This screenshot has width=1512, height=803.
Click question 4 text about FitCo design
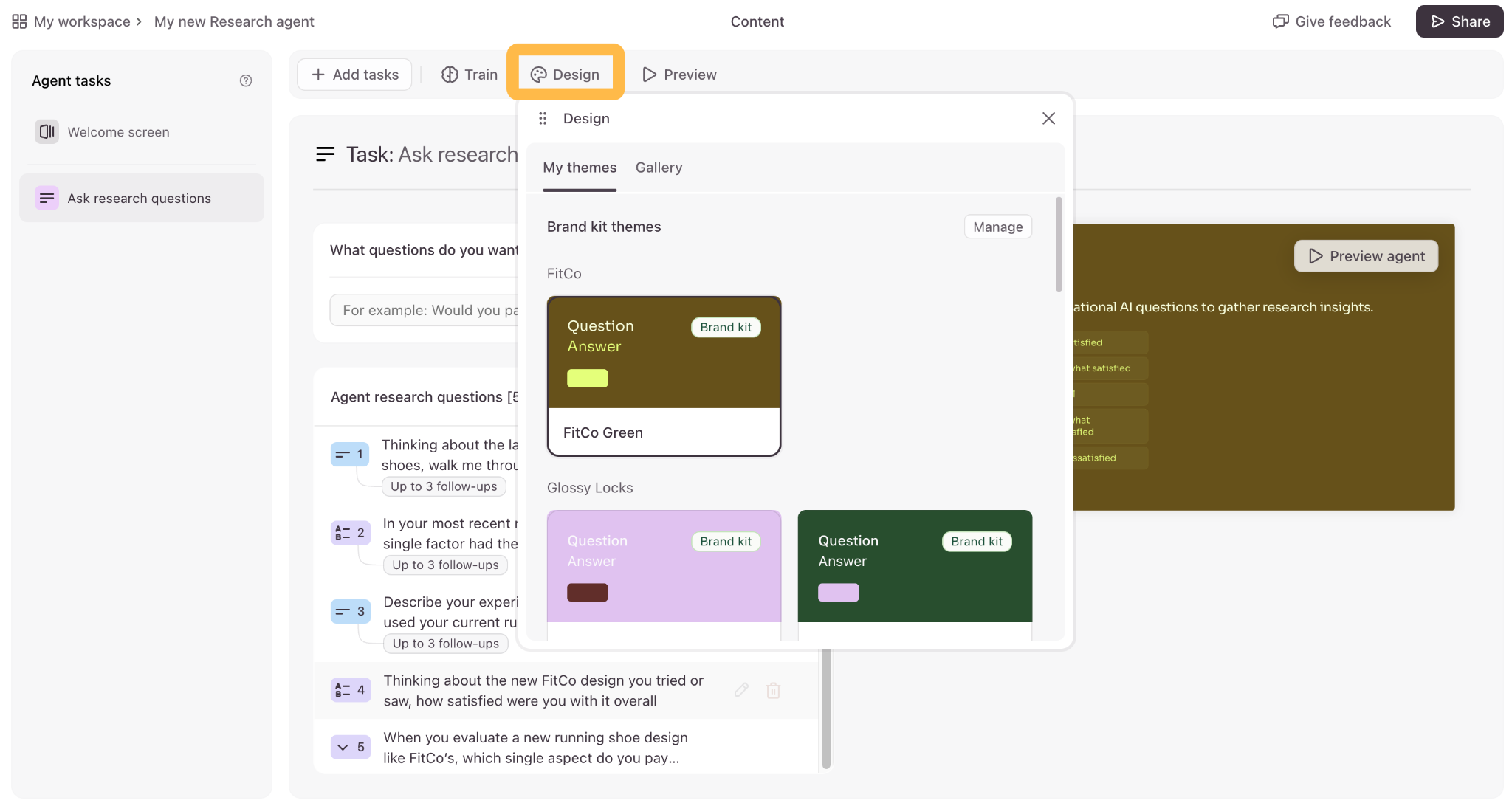(x=543, y=690)
